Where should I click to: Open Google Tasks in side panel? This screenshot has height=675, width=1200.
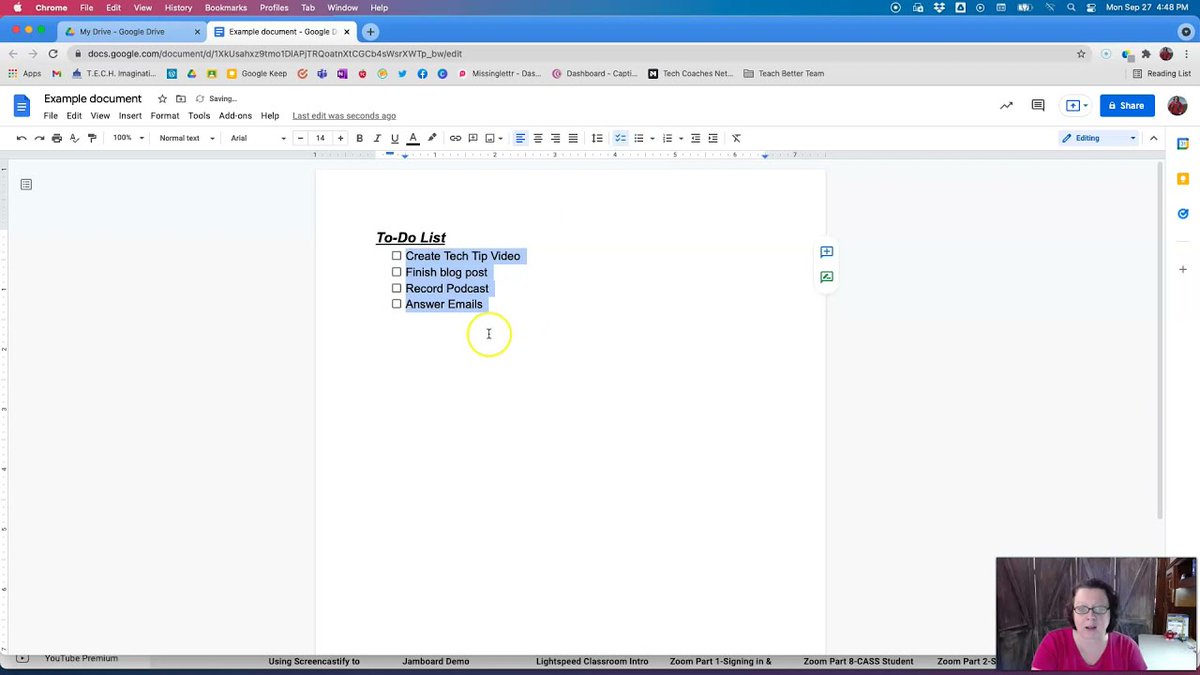point(1183,214)
